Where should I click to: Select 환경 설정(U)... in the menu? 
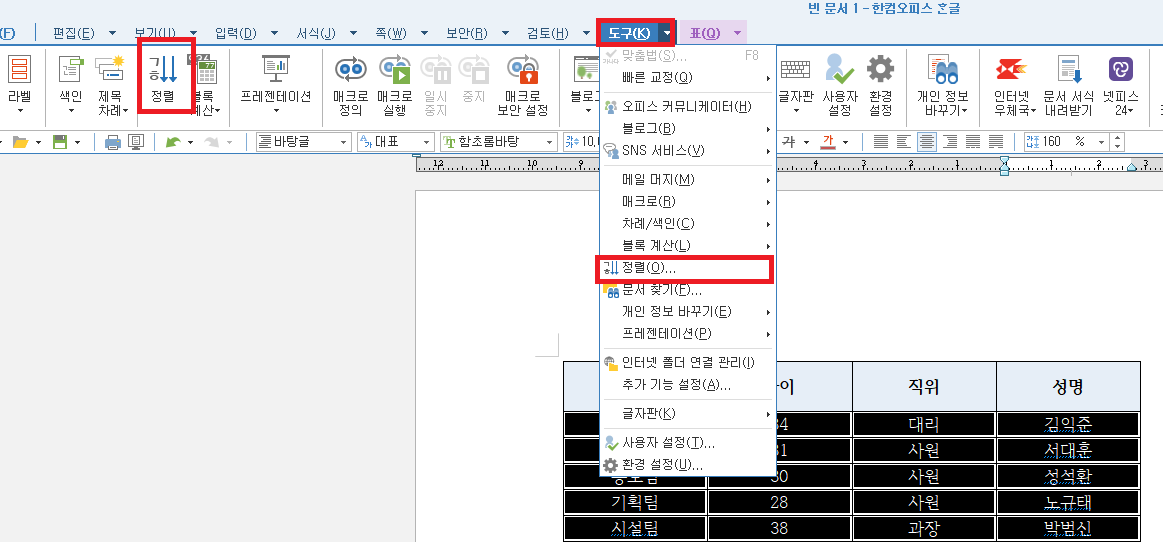[687, 465]
